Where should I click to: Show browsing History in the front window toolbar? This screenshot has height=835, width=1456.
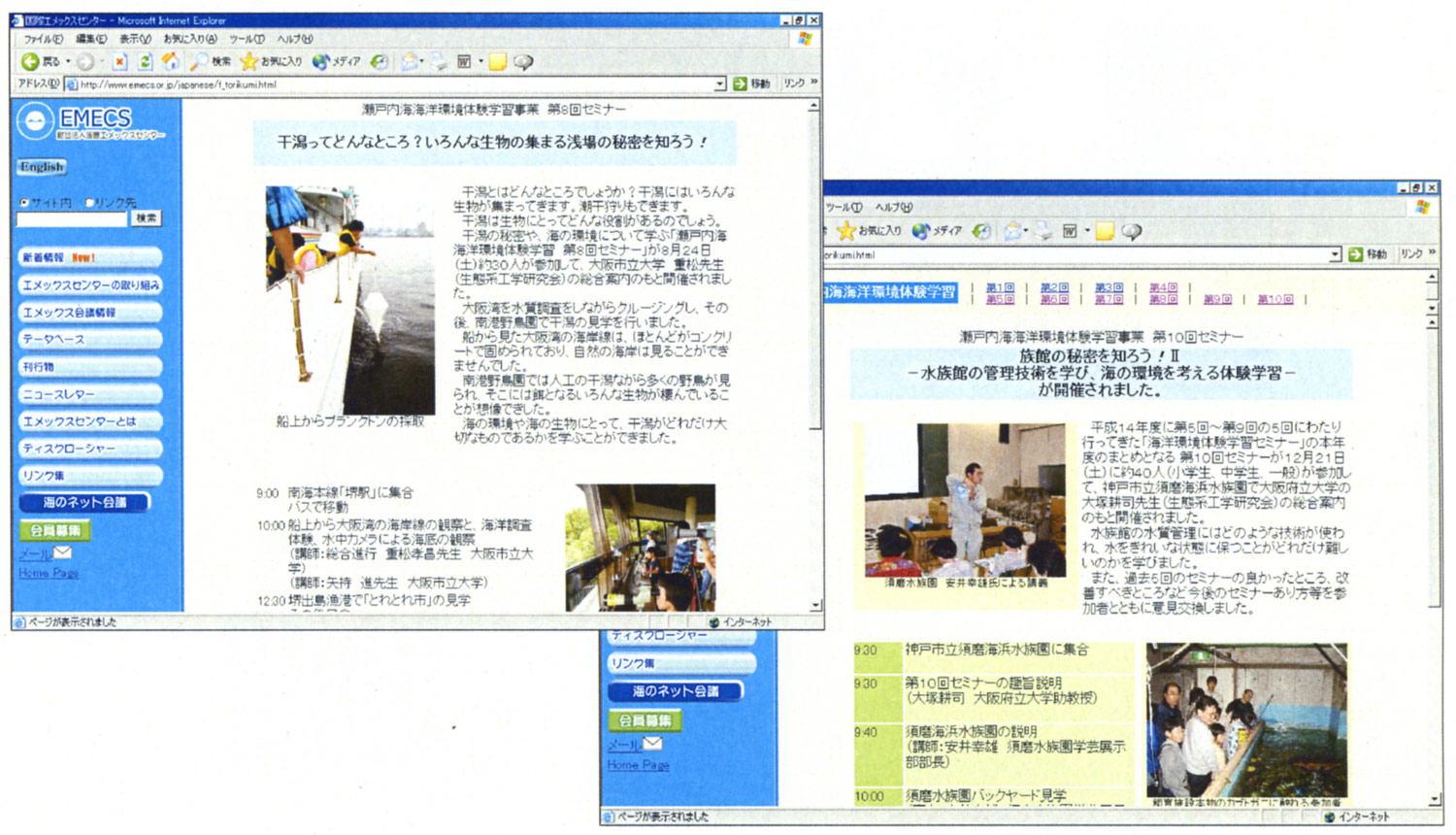click(x=379, y=62)
